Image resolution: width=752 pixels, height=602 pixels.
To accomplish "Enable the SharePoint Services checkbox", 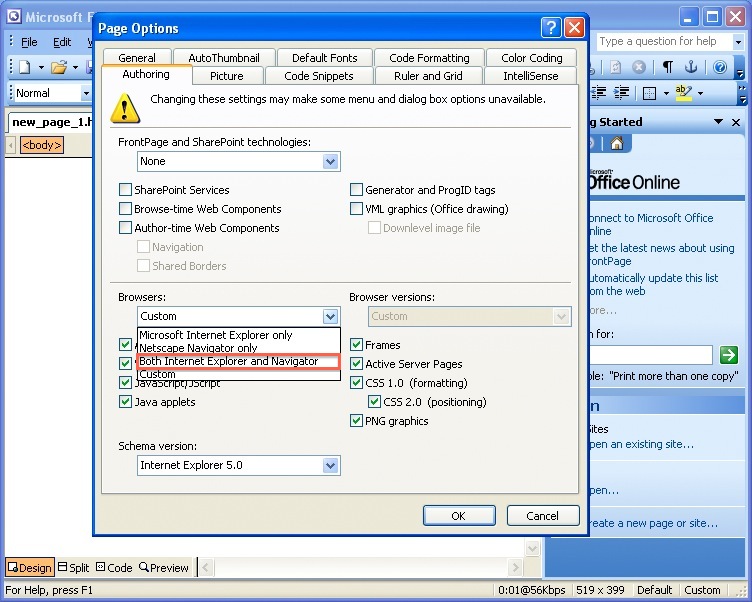I will click(125, 190).
